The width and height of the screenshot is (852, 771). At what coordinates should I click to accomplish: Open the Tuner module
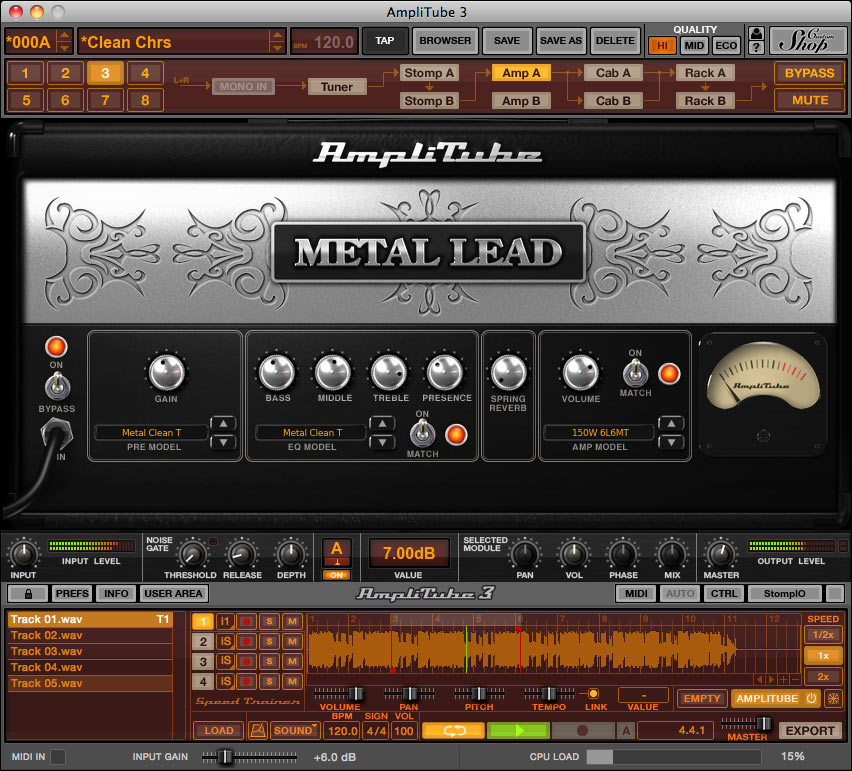point(337,87)
